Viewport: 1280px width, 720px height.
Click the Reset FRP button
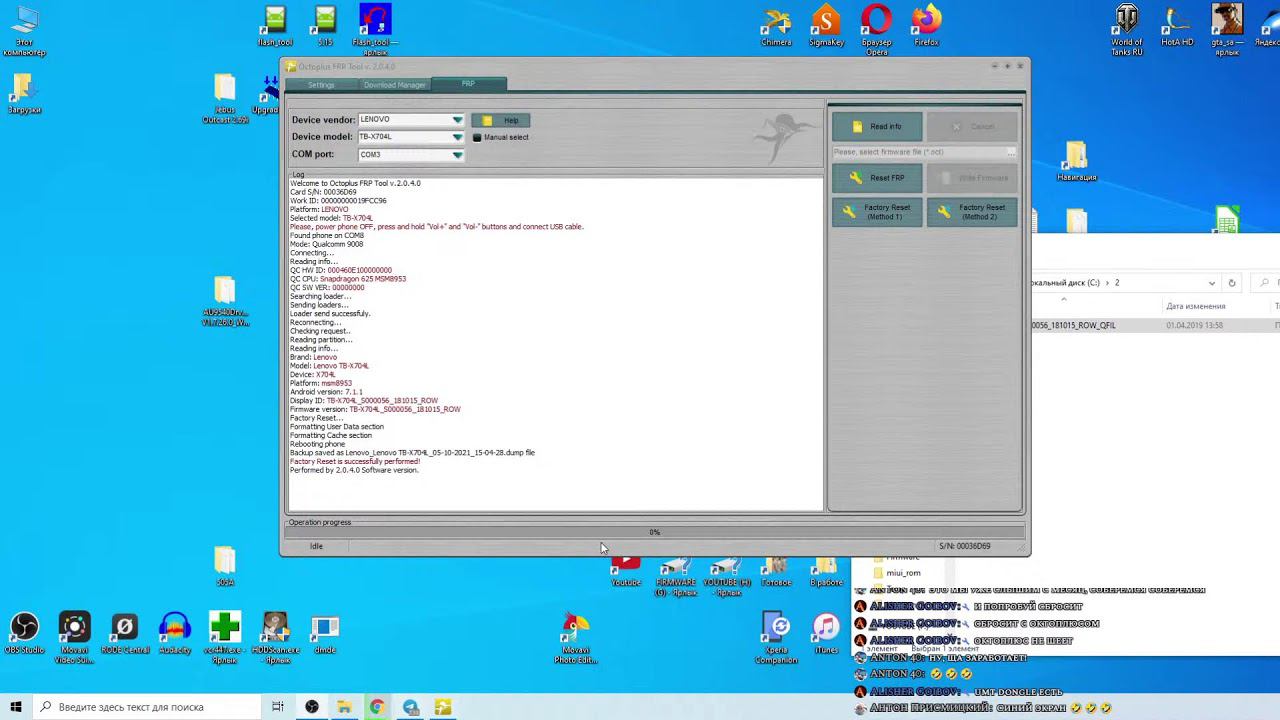(877, 178)
